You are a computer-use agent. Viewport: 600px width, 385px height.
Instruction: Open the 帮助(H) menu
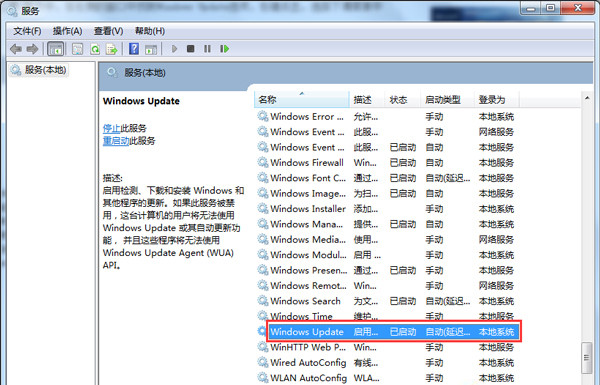tap(150, 31)
